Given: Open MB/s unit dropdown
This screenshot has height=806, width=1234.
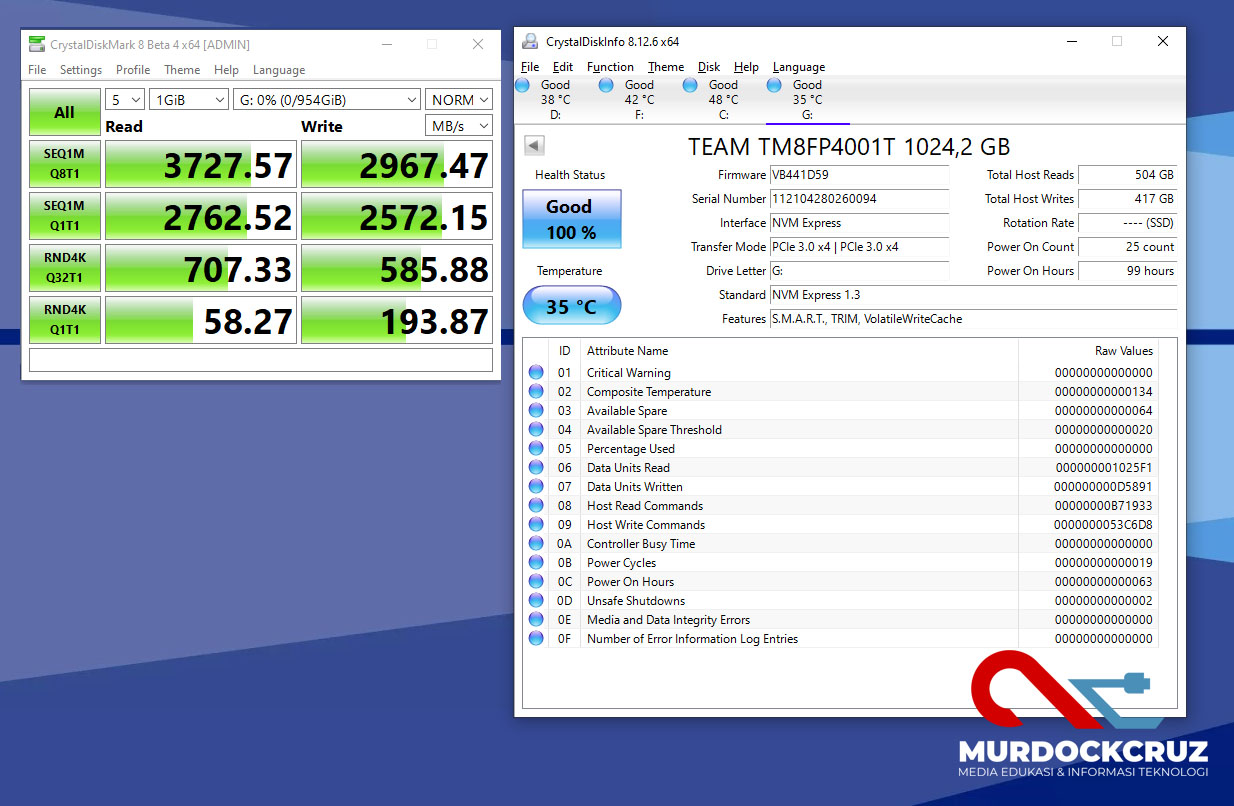Looking at the screenshot, I should click(x=459, y=126).
